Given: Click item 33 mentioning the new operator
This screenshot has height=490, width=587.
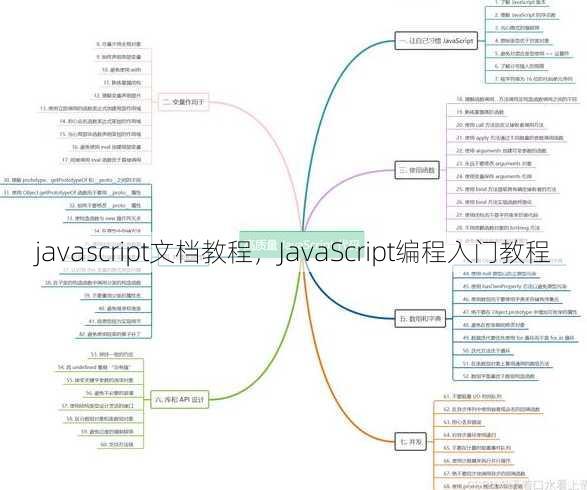Looking at the screenshot, I should tap(104, 218).
